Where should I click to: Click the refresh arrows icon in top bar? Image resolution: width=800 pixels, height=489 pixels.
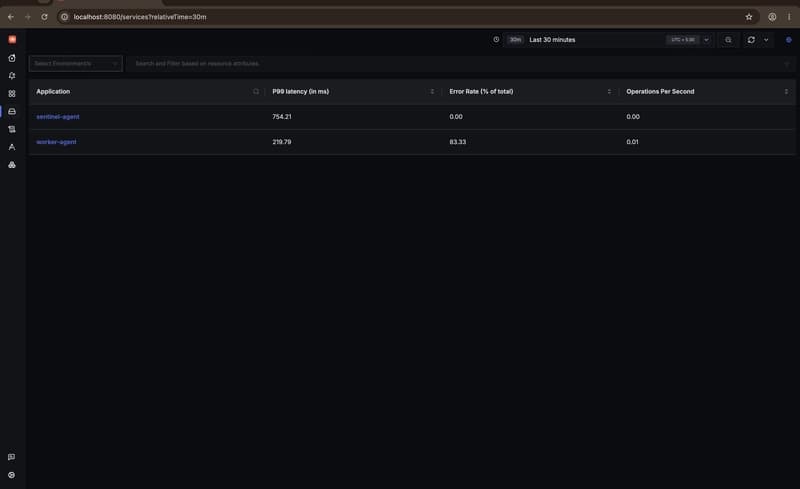point(751,40)
